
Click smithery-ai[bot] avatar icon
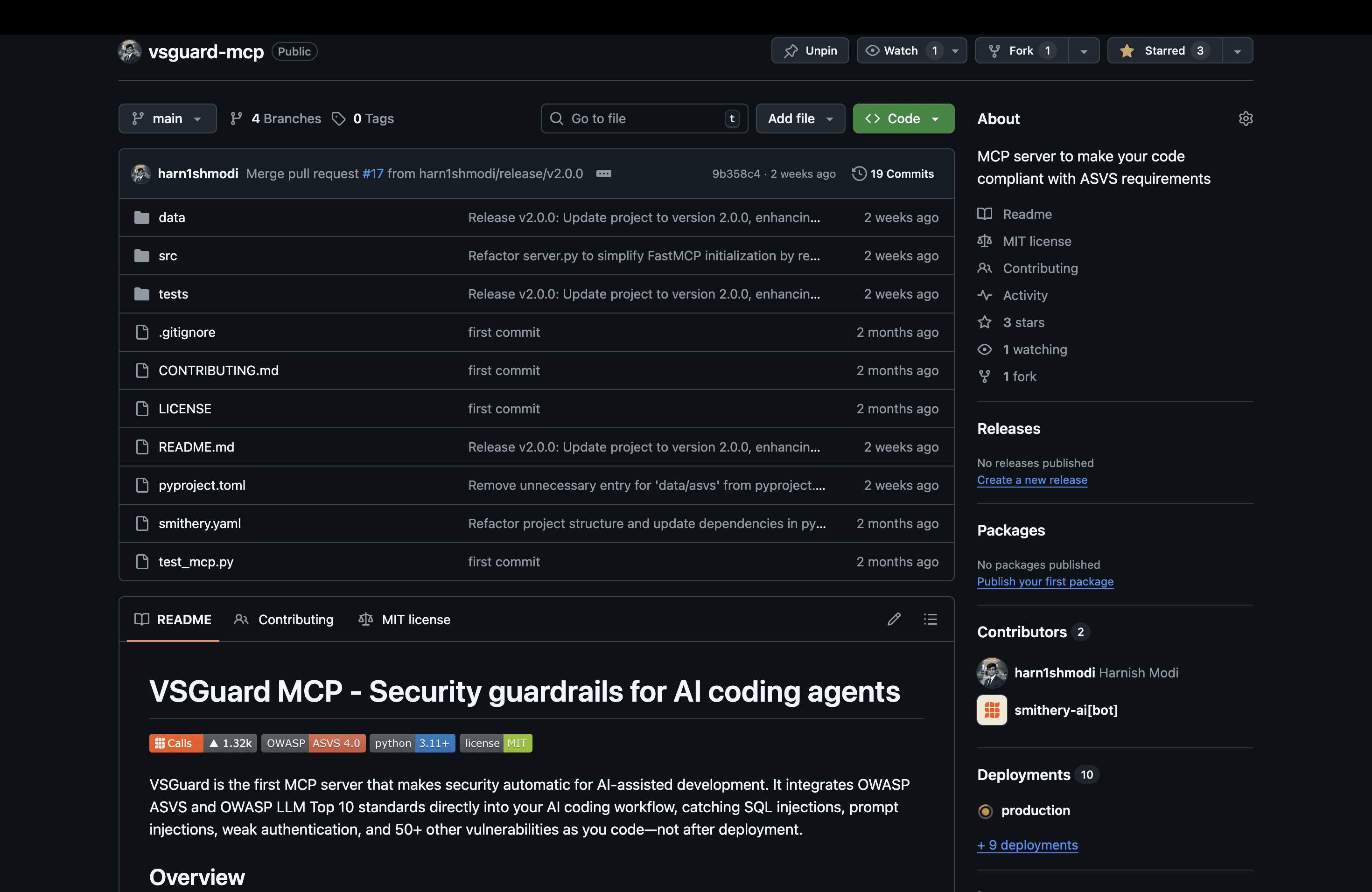992,710
